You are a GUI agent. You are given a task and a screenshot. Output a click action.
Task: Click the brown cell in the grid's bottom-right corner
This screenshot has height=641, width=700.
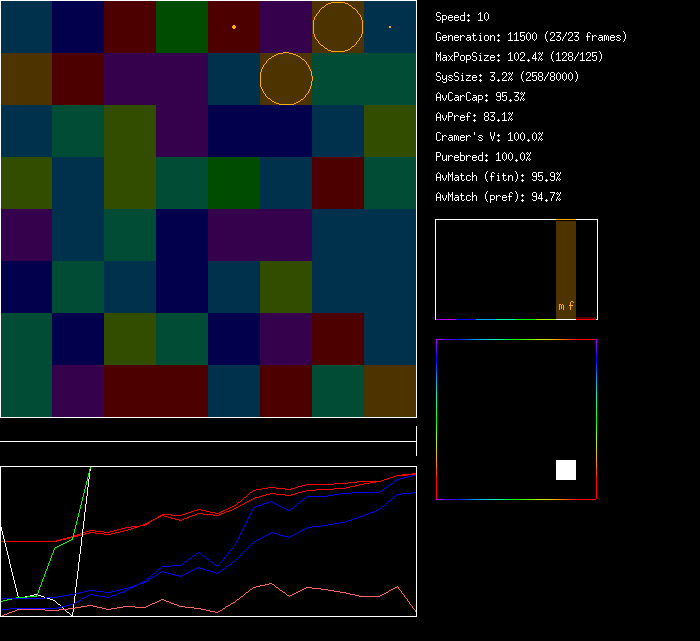click(390, 391)
